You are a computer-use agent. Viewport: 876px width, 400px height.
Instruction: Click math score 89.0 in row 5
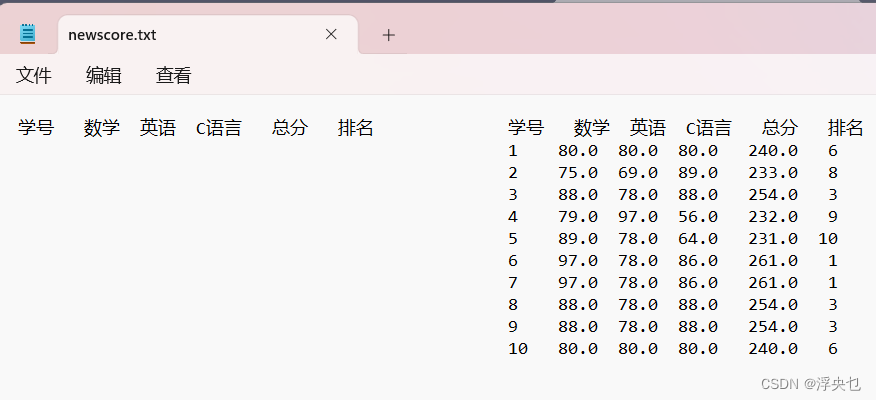pyautogui.click(x=578, y=239)
